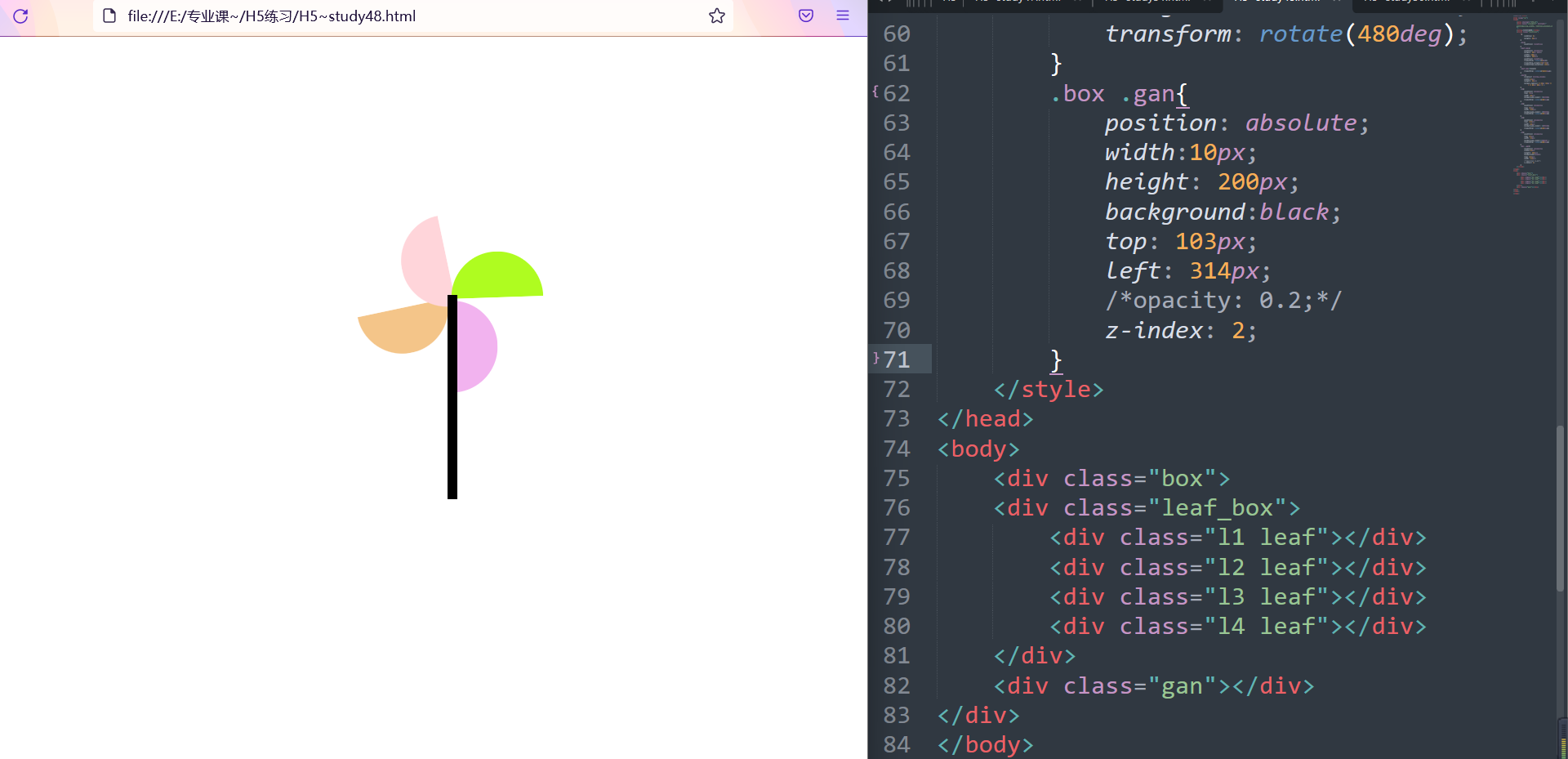Reload the page in the browser
The image size is (1568, 759).
[x=20, y=16]
